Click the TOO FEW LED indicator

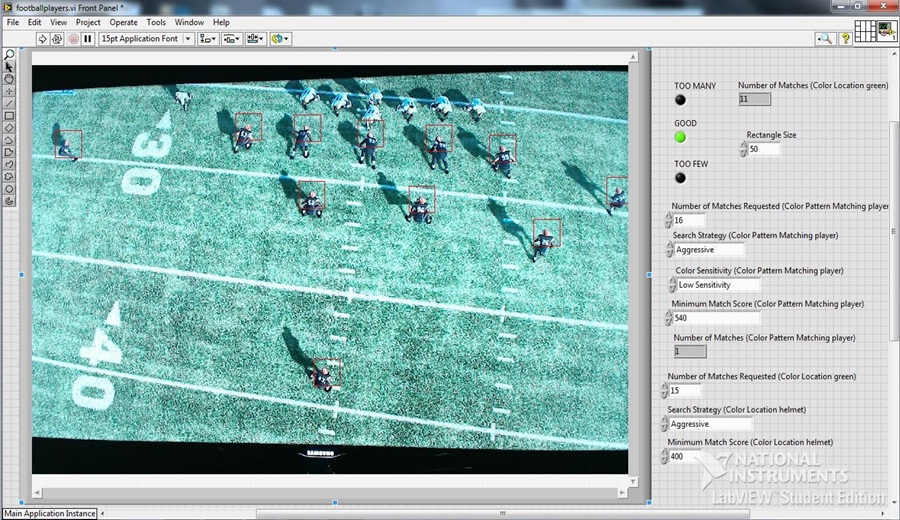(x=680, y=178)
